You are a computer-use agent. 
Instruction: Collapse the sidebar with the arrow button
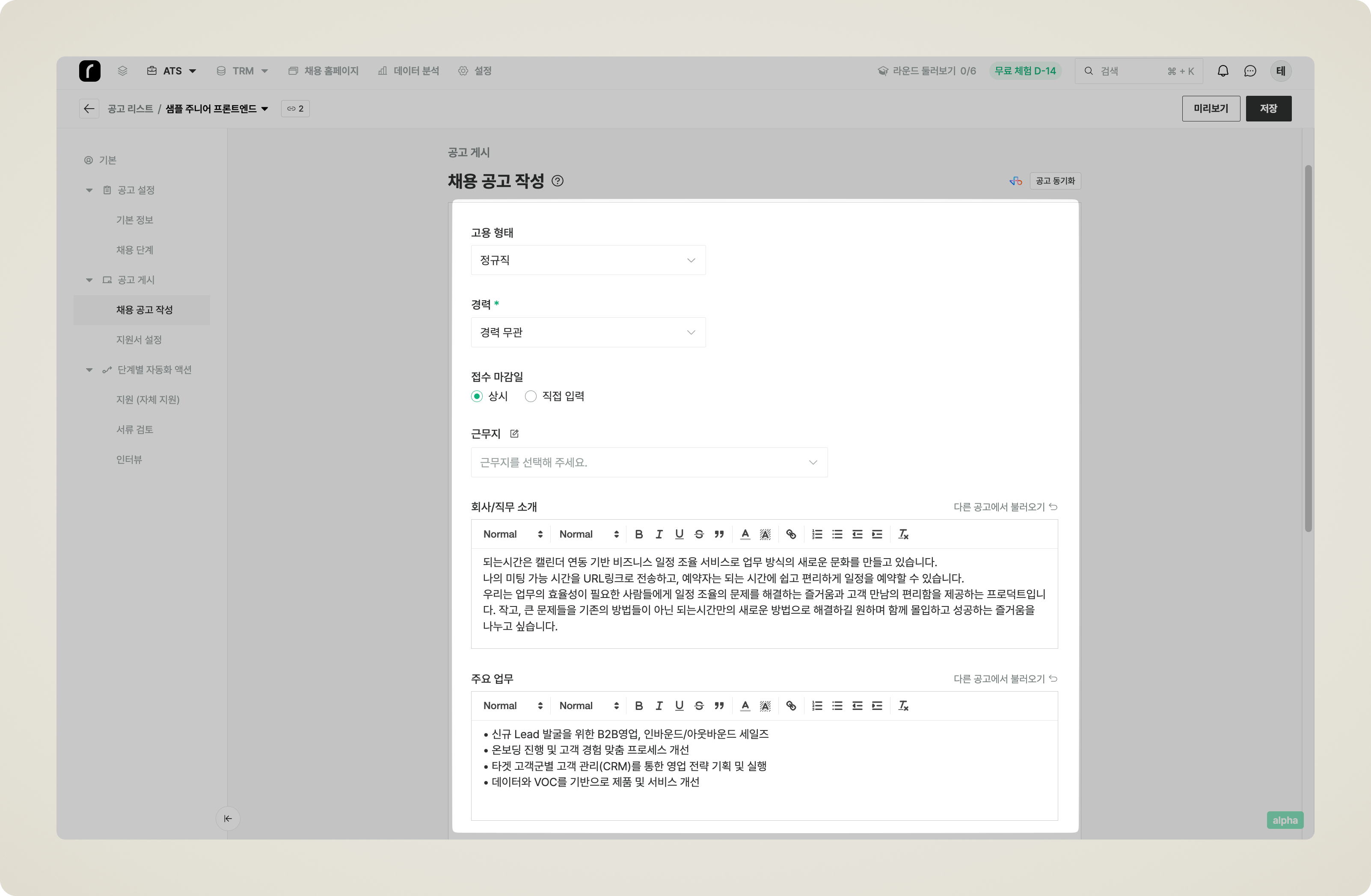[228, 818]
